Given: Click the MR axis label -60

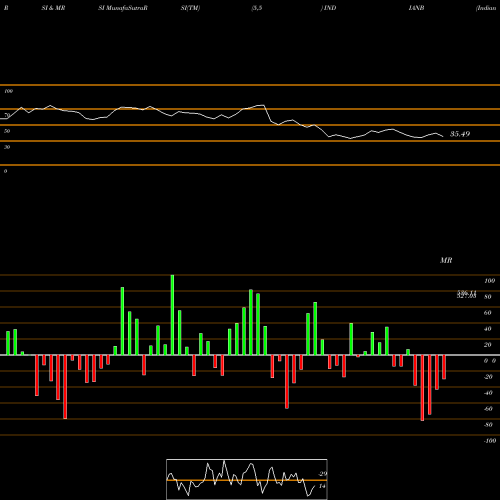Looking at the screenshot, I should (x=488, y=409).
